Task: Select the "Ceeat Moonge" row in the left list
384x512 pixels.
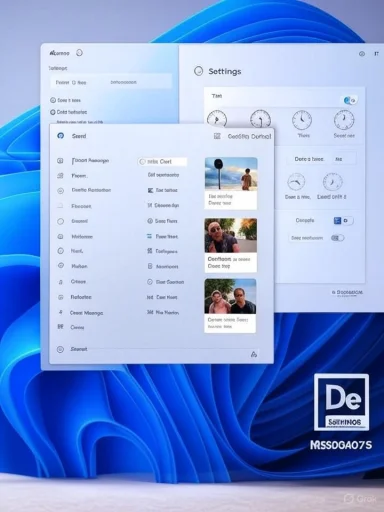Action: click(80, 313)
